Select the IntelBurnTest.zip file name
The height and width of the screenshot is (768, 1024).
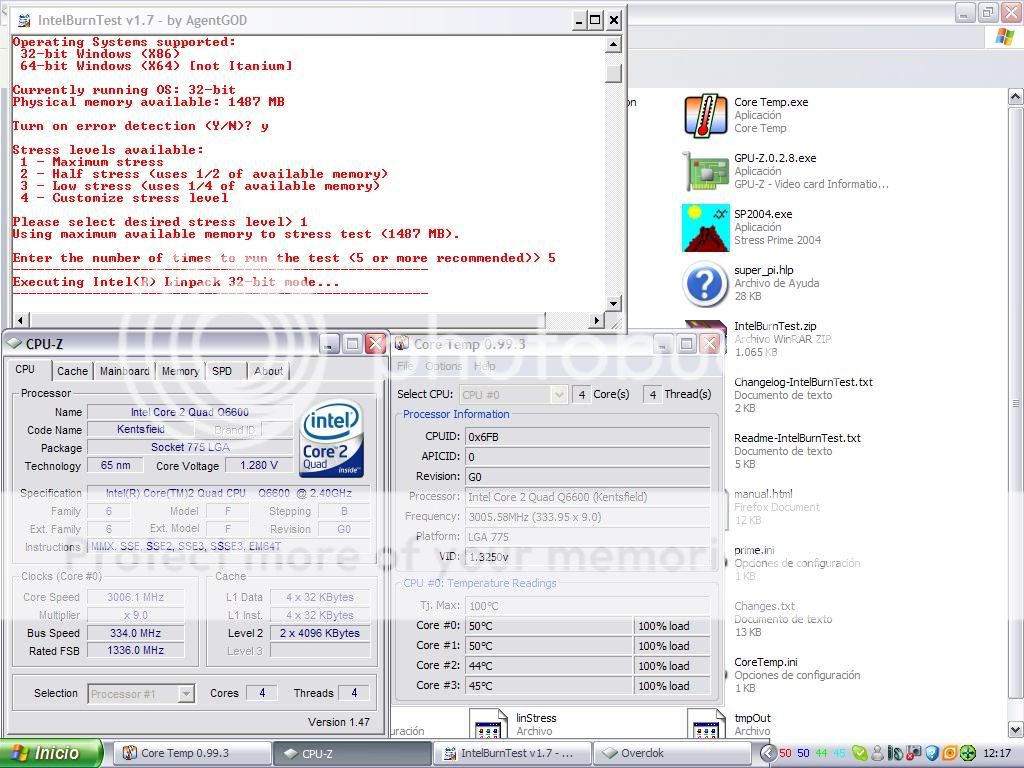(x=775, y=327)
